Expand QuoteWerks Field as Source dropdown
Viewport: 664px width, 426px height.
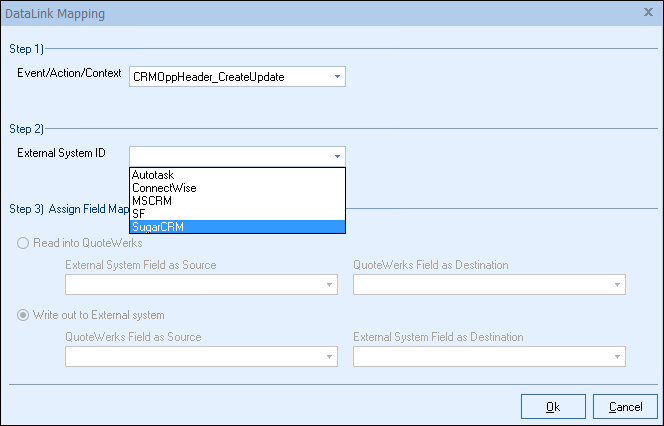click(x=329, y=357)
